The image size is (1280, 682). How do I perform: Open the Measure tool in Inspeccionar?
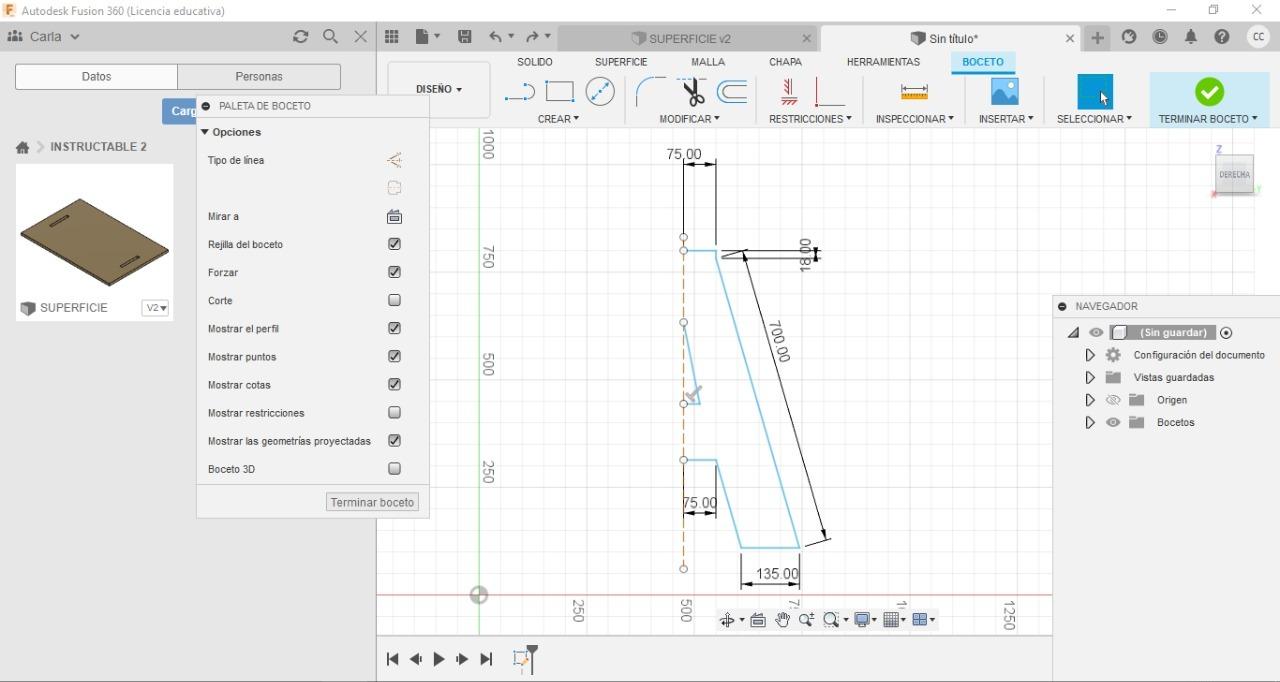(914, 92)
